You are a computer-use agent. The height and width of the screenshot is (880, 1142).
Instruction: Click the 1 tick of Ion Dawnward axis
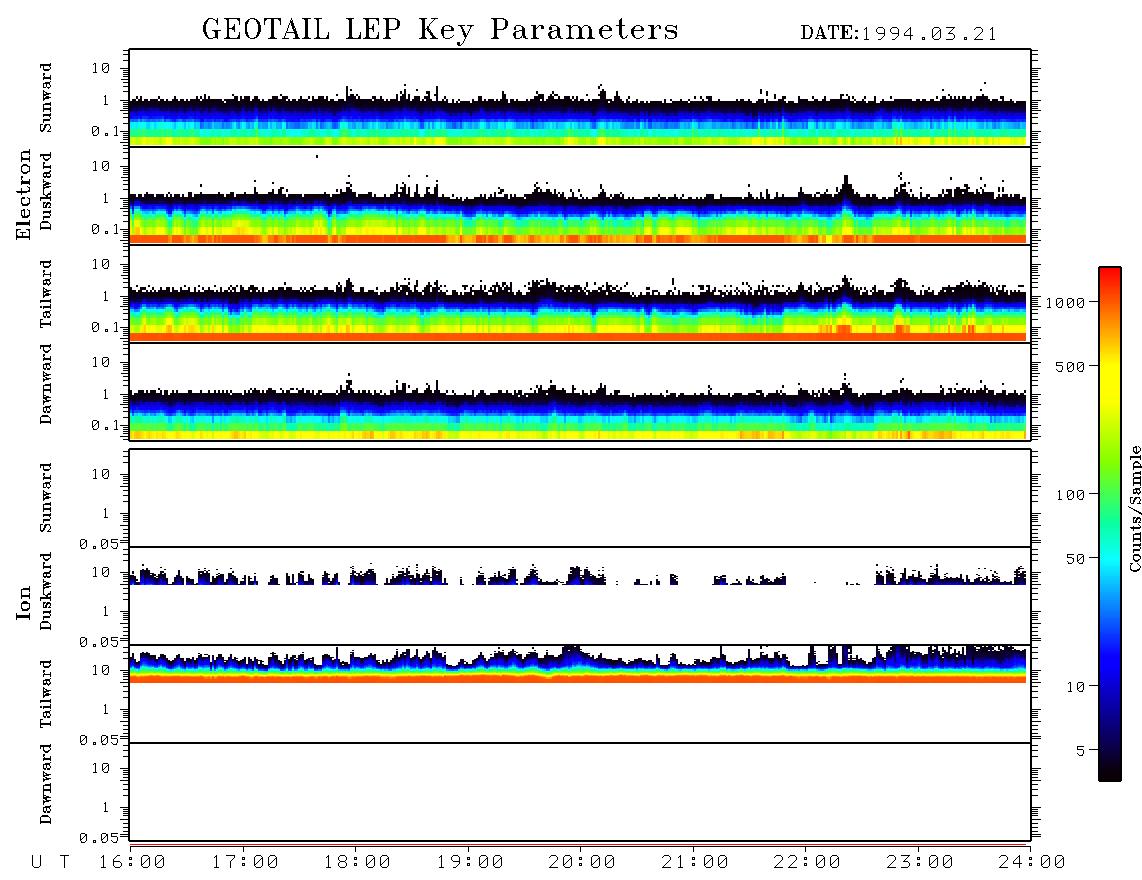106,807
